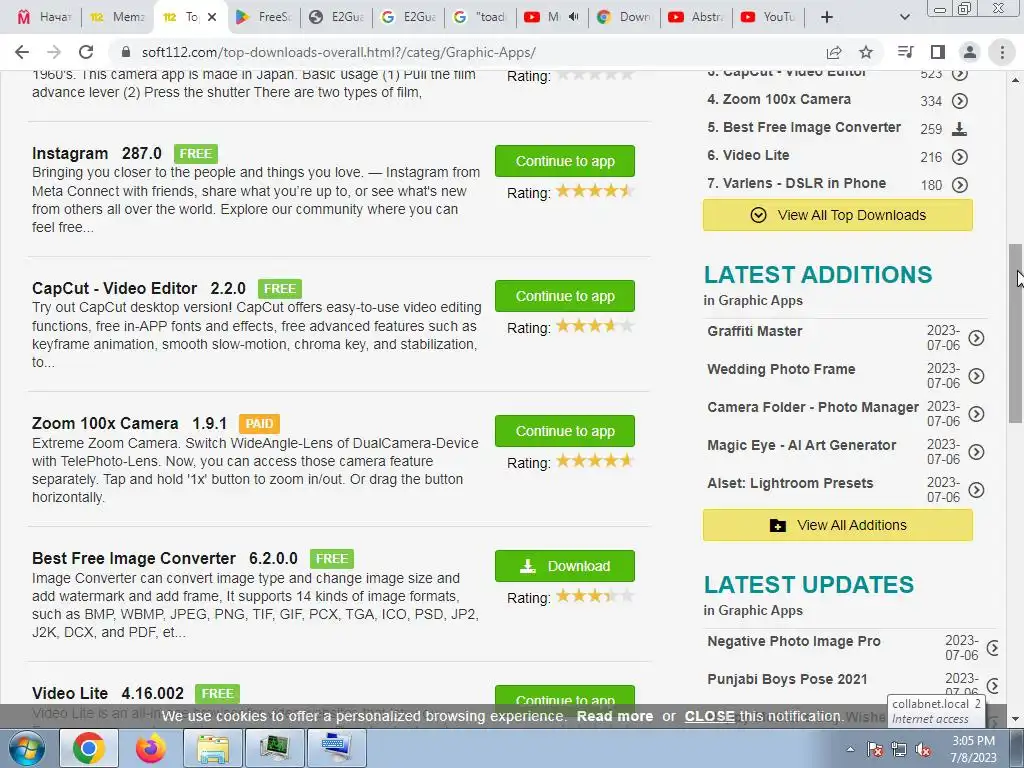Click the FREE badge next to Instagram
The width and height of the screenshot is (1024, 768).
click(196, 153)
